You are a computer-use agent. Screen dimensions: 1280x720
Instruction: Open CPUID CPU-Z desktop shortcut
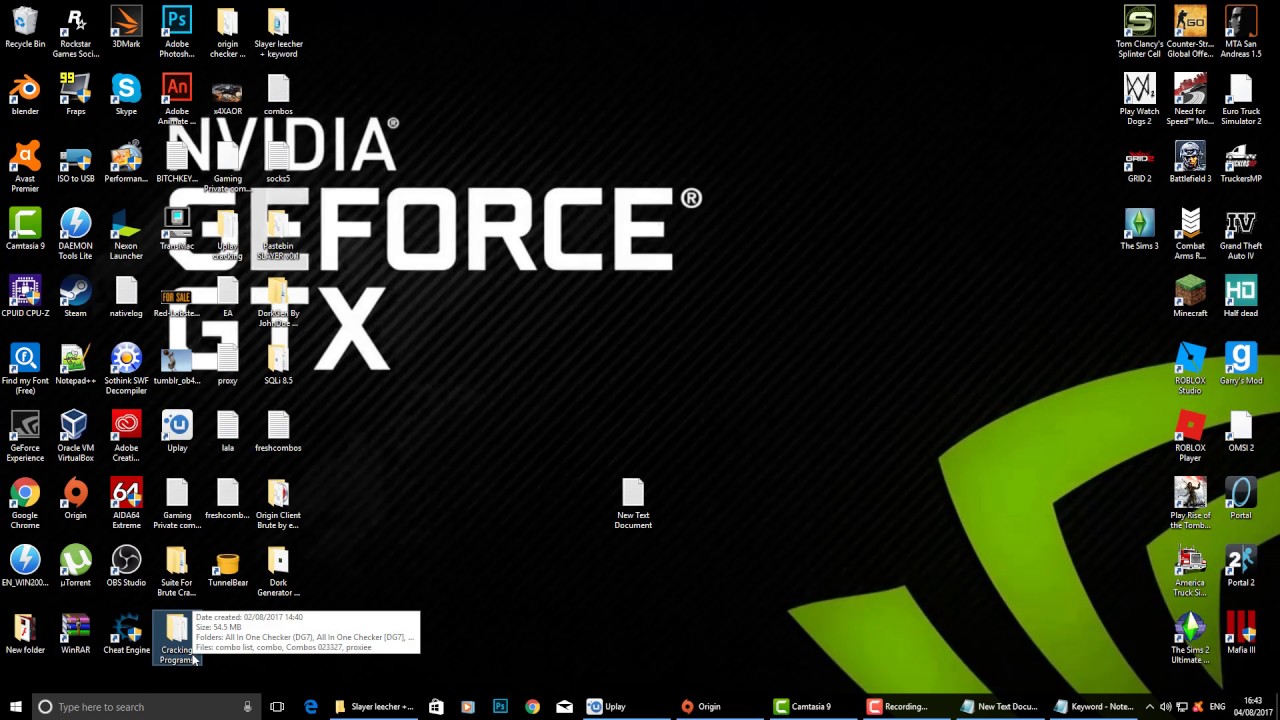25,298
